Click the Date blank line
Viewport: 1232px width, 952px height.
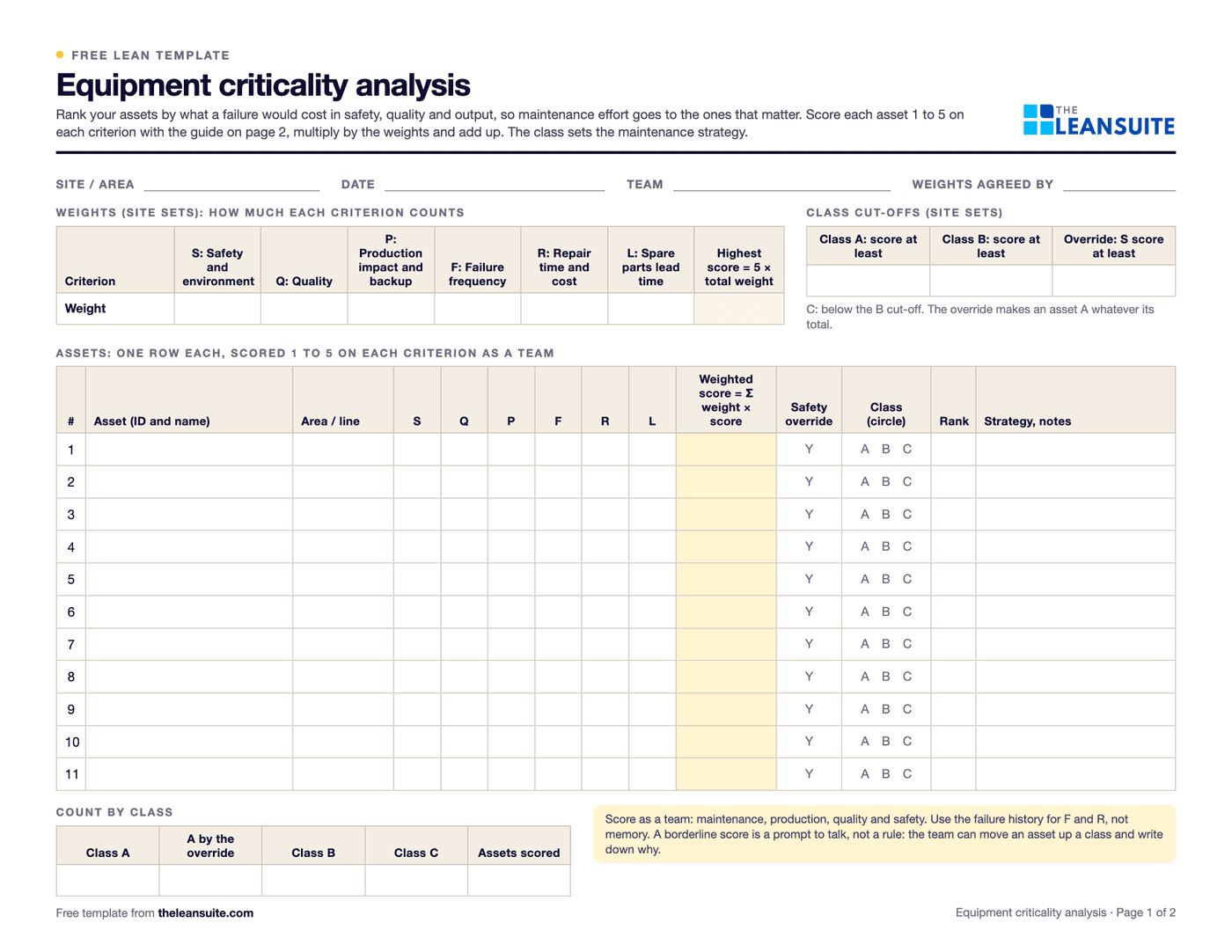[495, 185]
